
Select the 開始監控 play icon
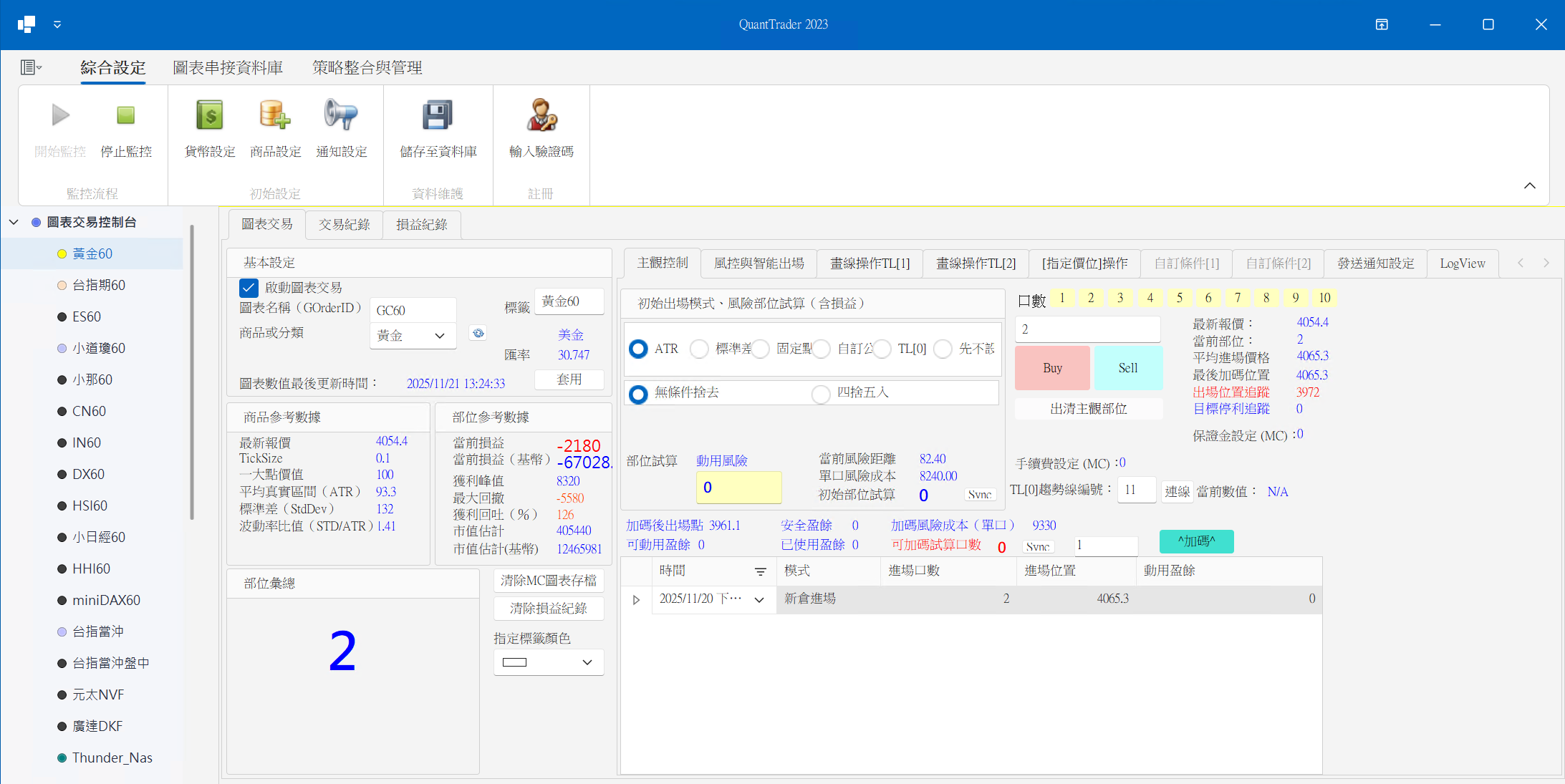tap(59, 115)
